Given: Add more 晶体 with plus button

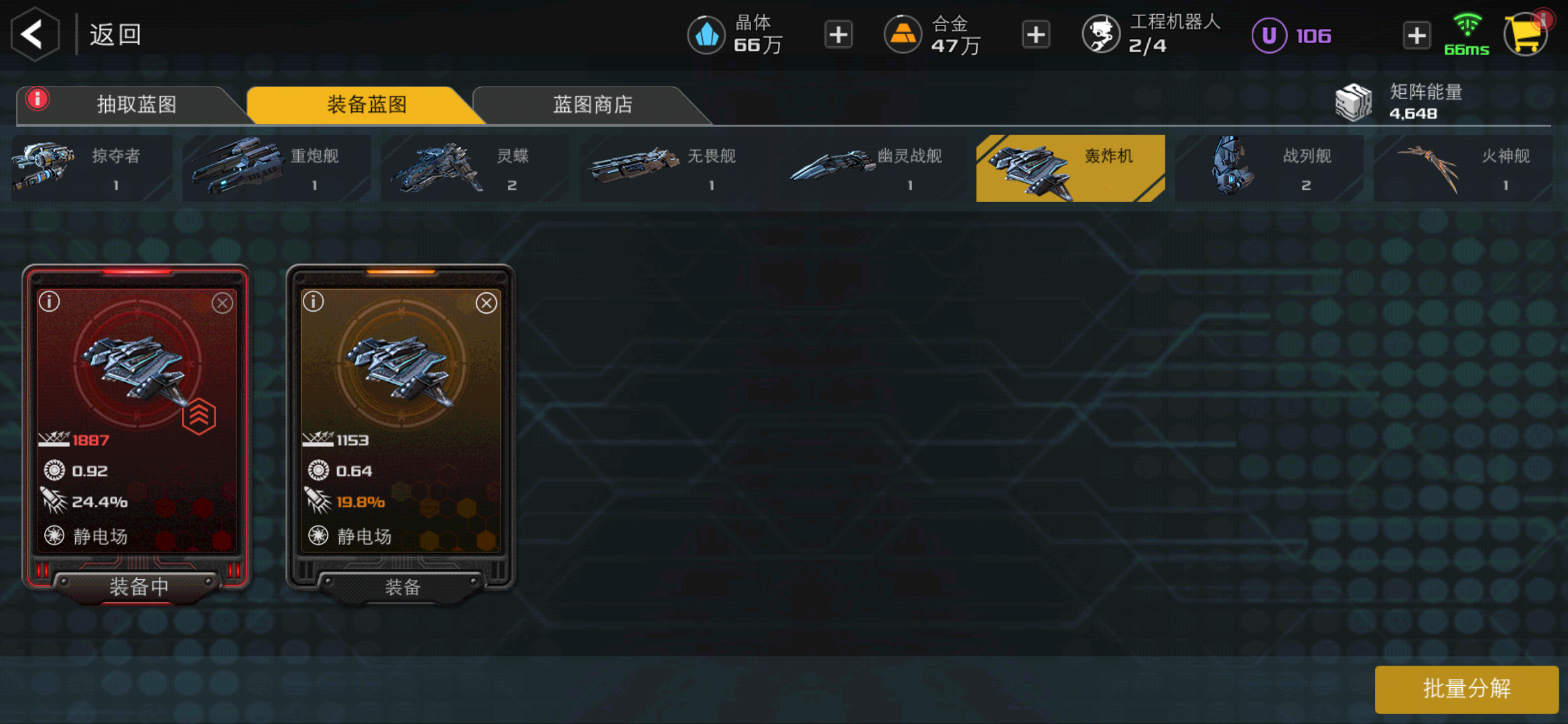Looking at the screenshot, I should tap(838, 35).
